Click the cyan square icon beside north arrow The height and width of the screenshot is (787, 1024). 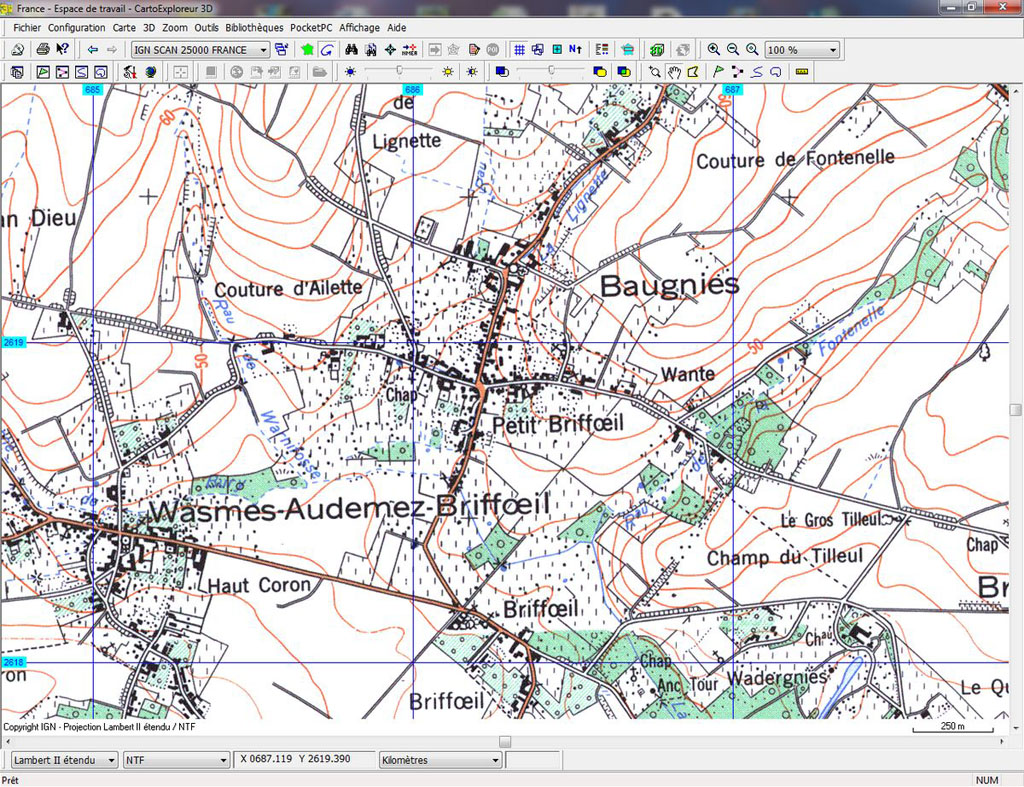click(x=557, y=50)
